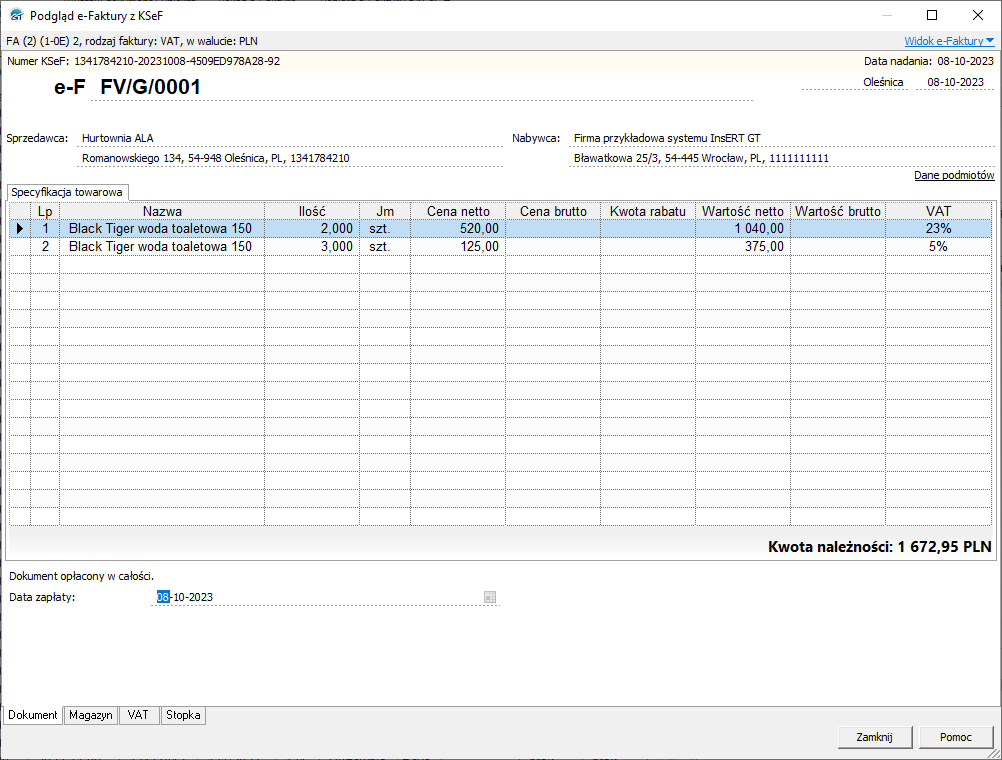
Task: Click the szt. unit cell in row 2
Action: click(385, 246)
